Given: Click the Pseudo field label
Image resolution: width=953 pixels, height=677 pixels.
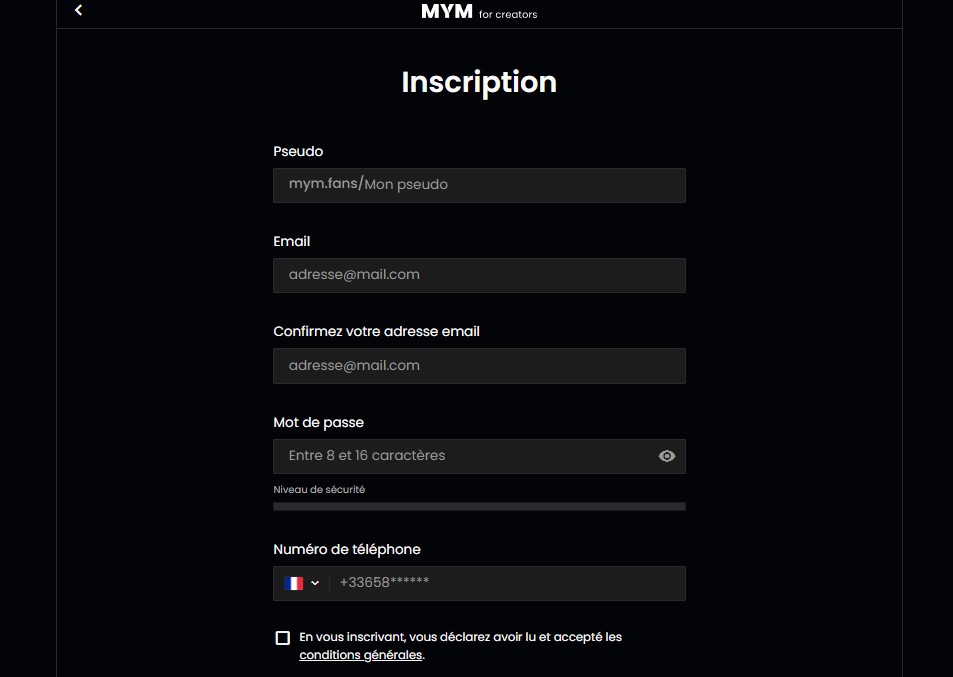Looking at the screenshot, I should [x=298, y=152].
